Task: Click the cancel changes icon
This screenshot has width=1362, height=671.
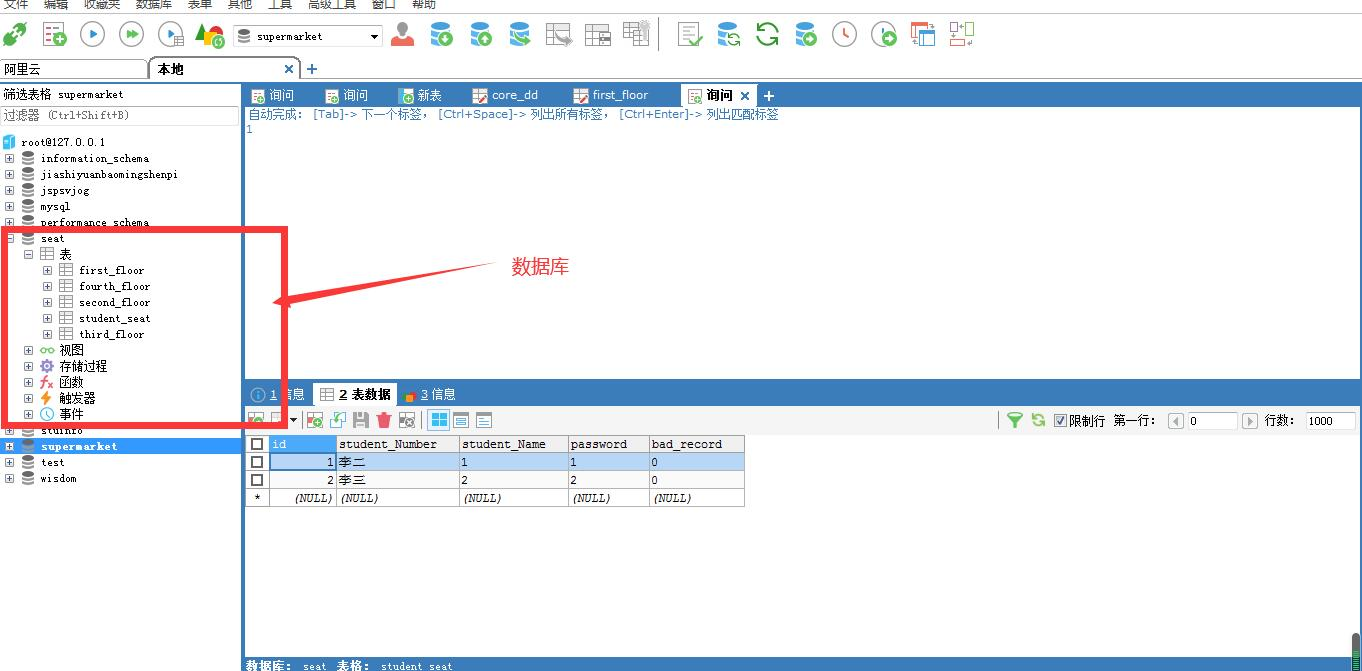Action: point(407,420)
